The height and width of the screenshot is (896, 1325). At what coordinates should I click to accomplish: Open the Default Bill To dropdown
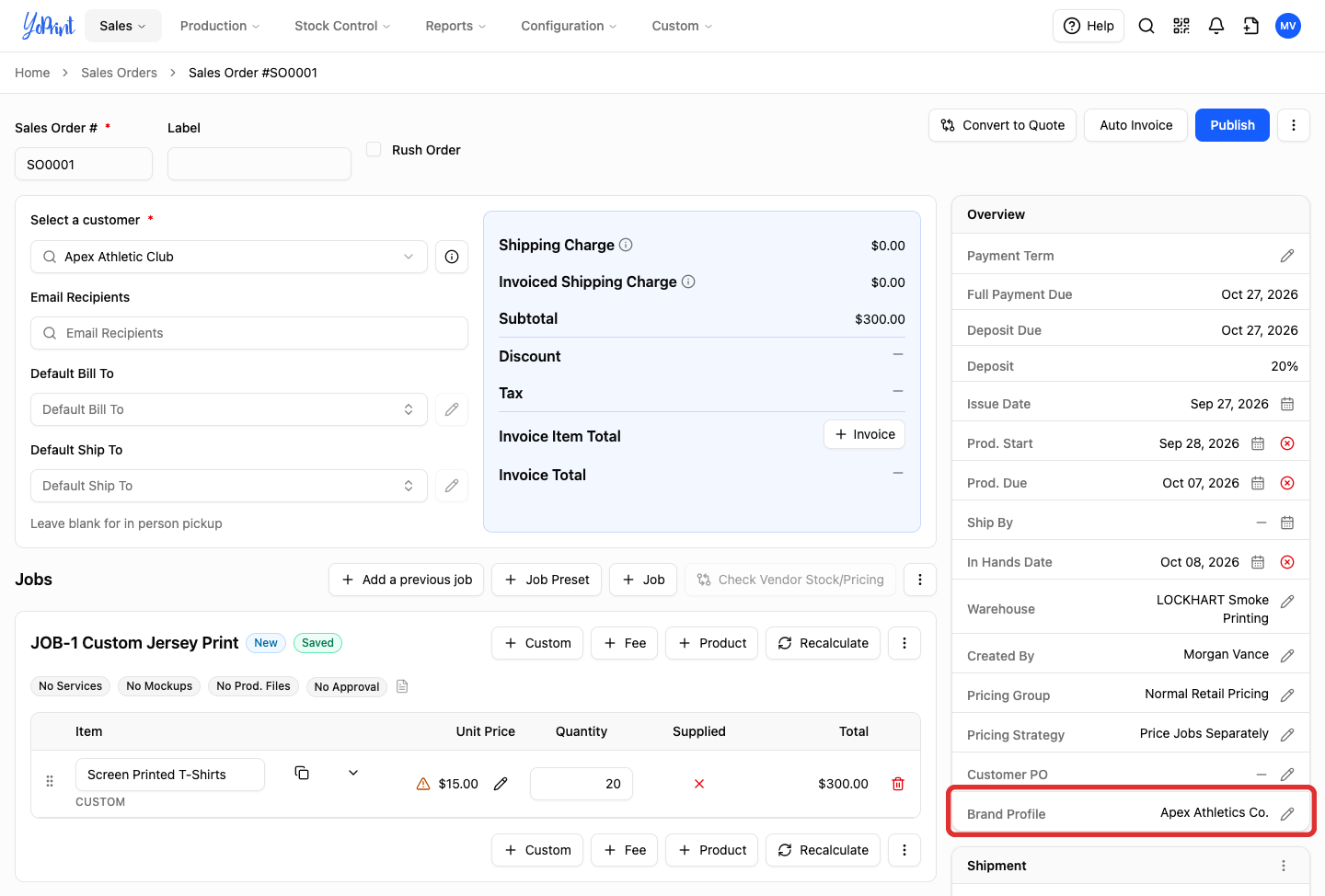(x=229, y=409)
